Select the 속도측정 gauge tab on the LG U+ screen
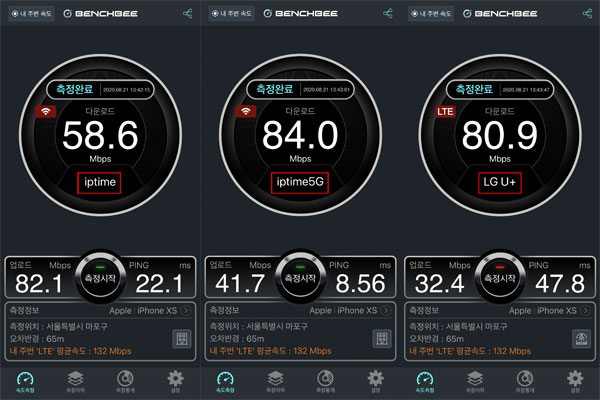This screenshot has height=400, width=600. (425, 382)
